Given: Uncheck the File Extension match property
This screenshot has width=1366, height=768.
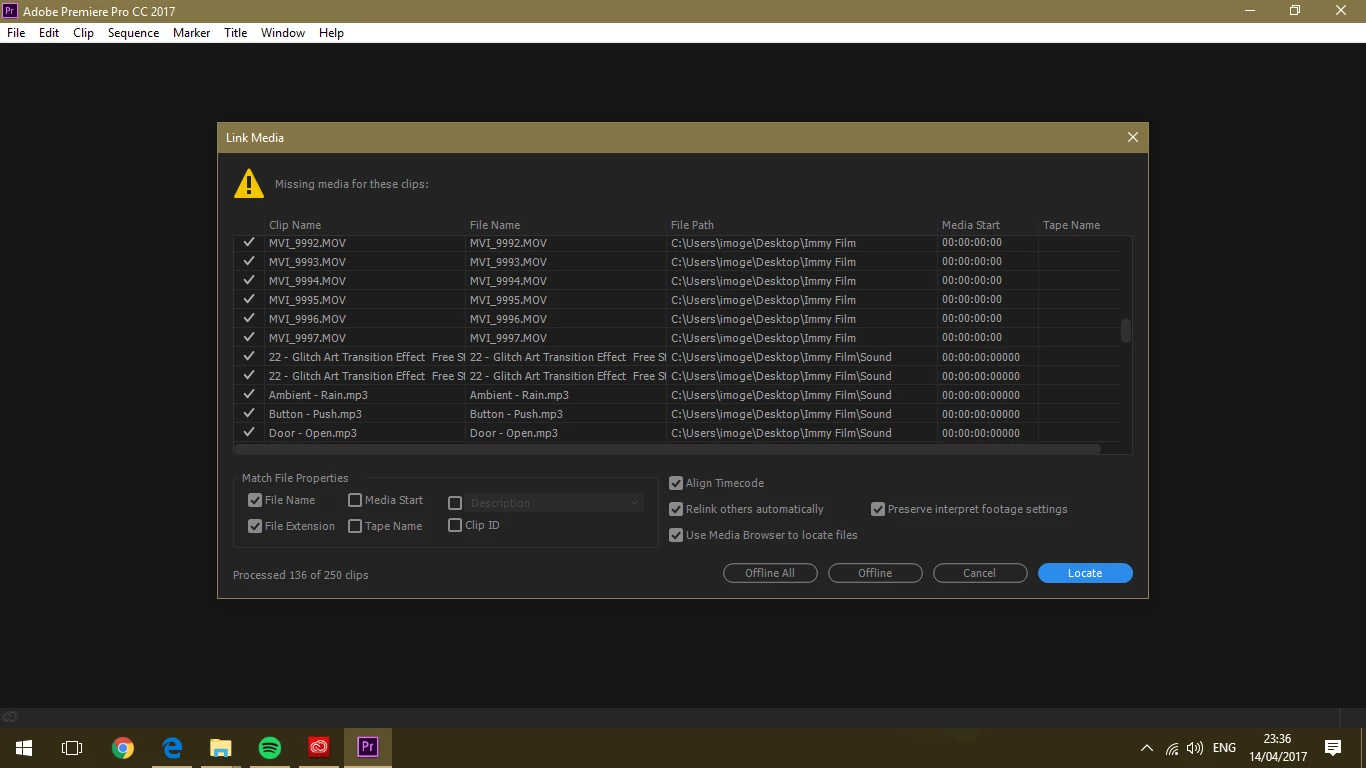Looking at the screenshot, I should point(255,526).
